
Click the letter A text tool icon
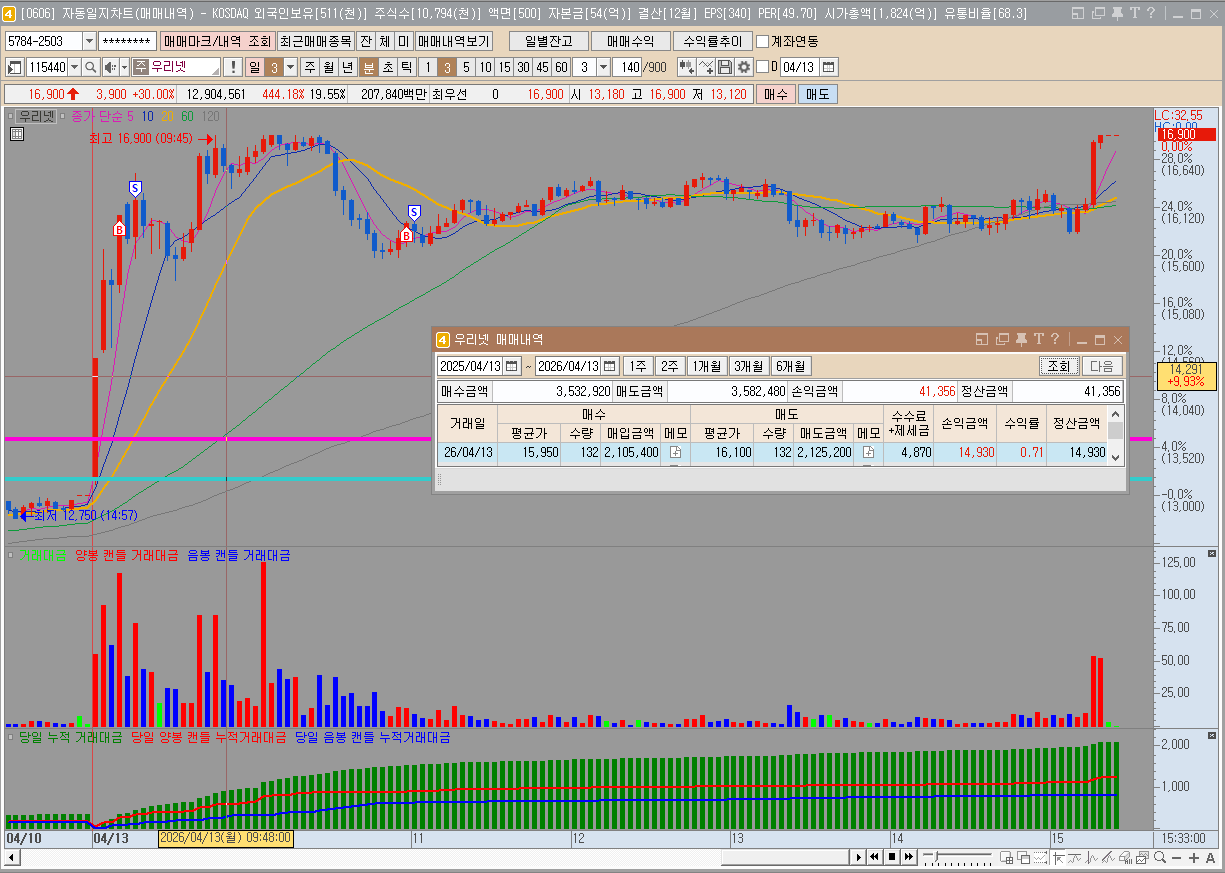[1211, 857]
